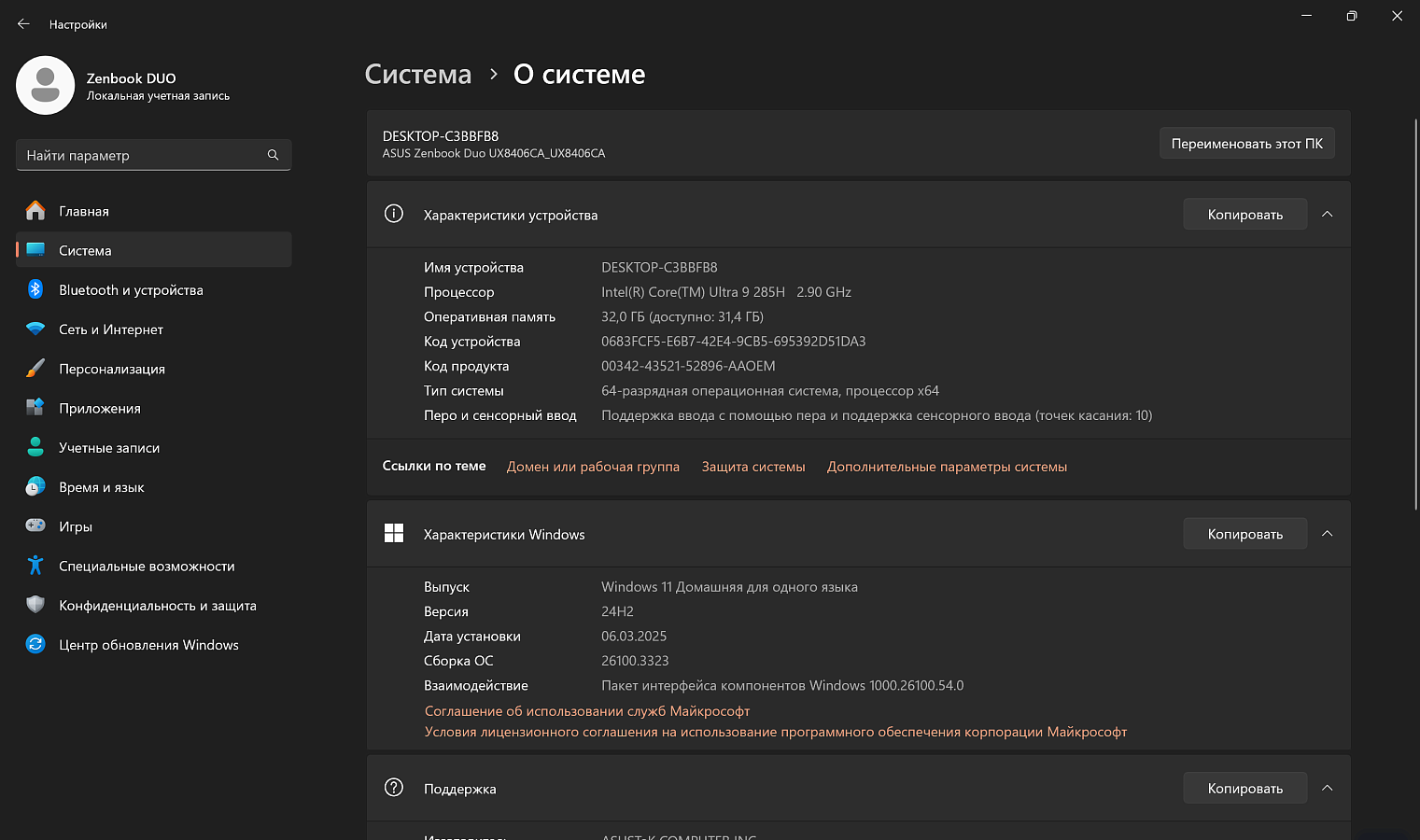Click the RAM value 32,0 ГБ
This screenshot has width=1420, height=840.
click(x=682, y=316)
